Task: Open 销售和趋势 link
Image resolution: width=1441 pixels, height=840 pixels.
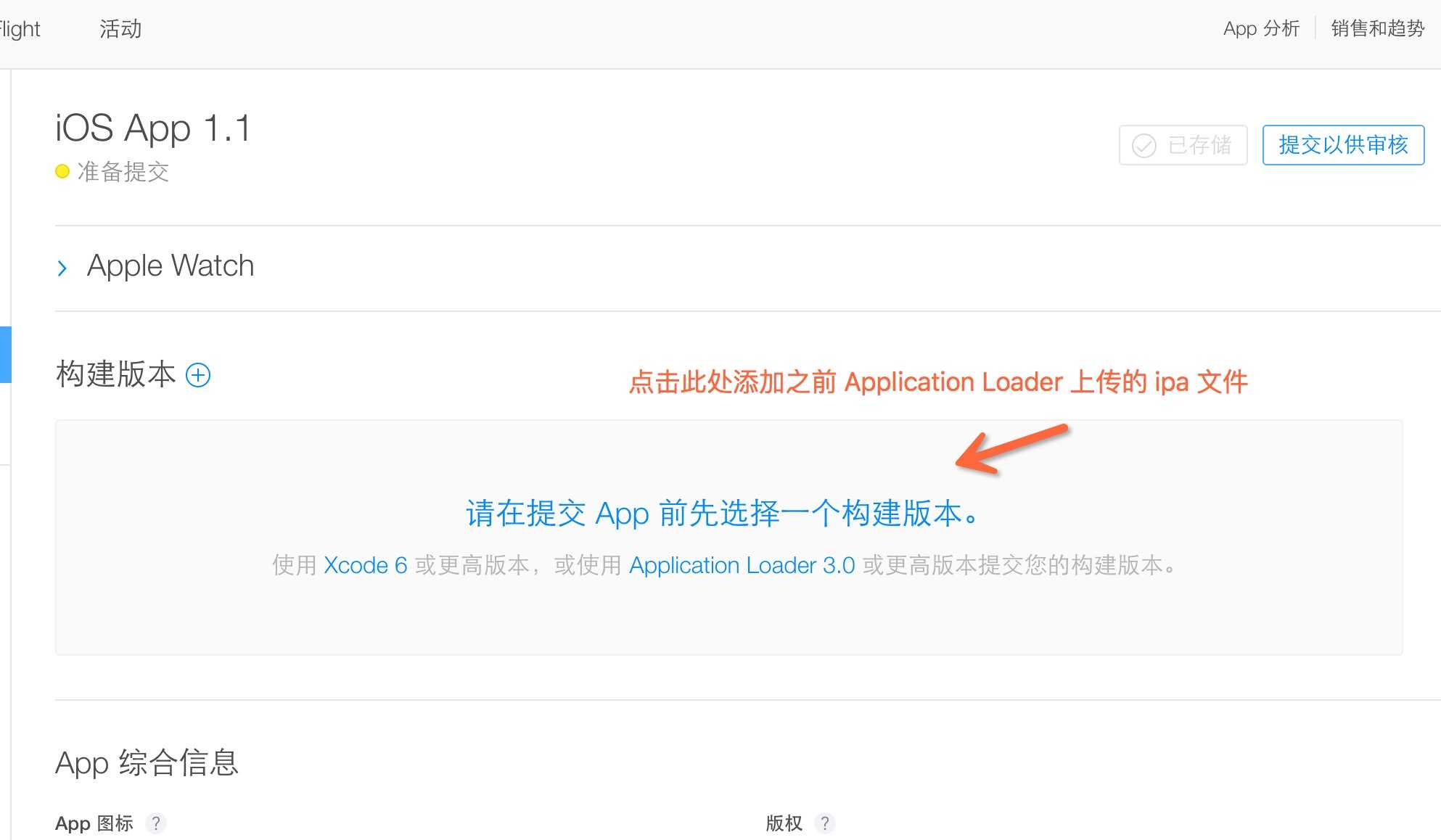Action: [x=1377, y=28]
